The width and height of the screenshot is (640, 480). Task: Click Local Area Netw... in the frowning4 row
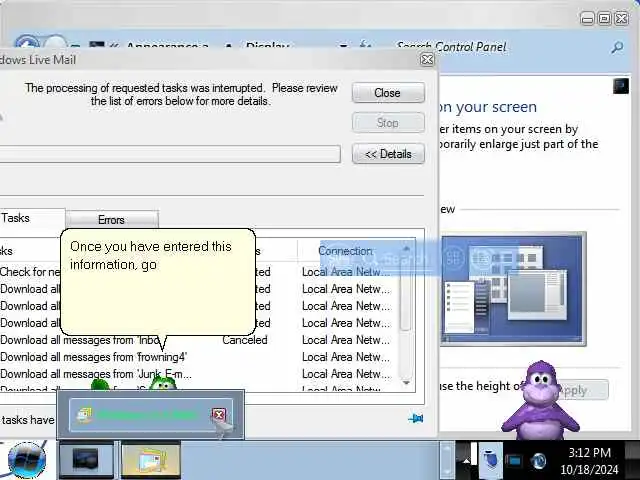point(346,357)
